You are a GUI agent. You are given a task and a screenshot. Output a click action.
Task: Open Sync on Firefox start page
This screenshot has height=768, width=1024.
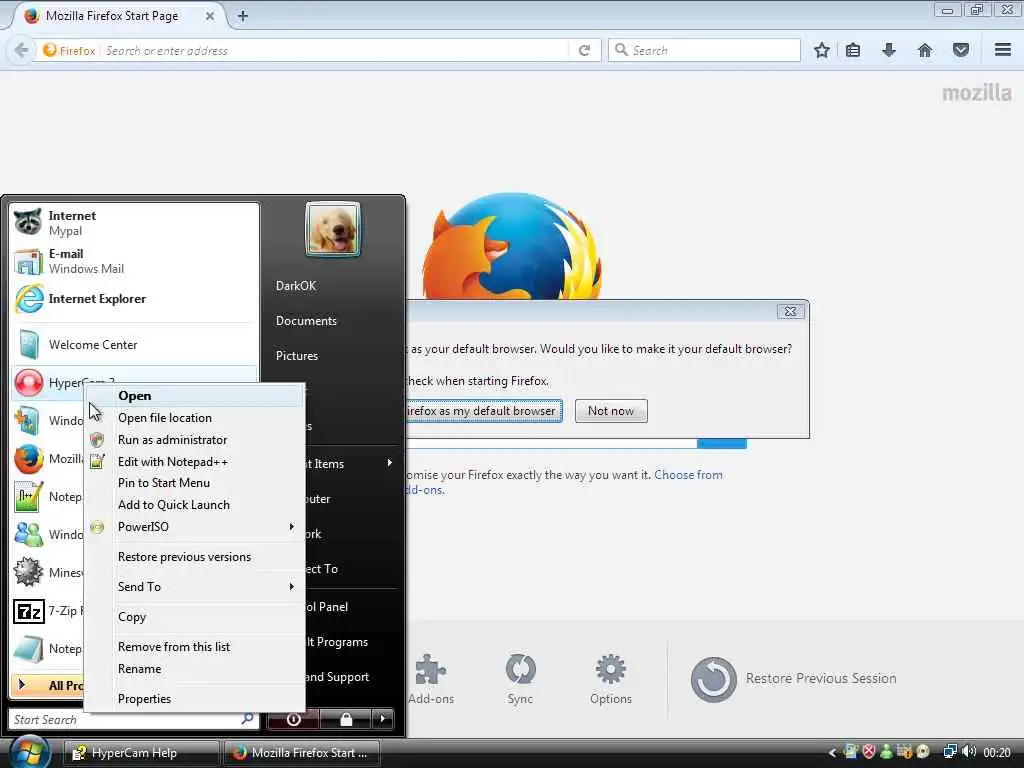520,679
